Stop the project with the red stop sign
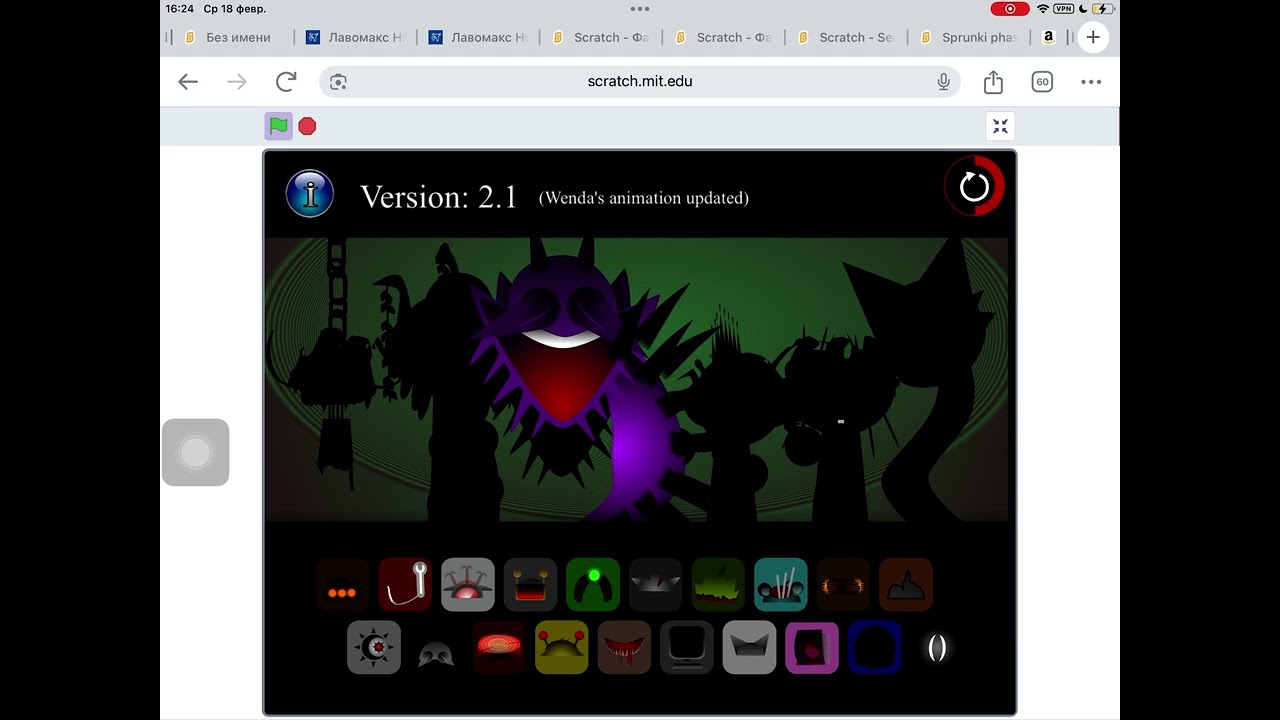The image size is (1280, 720). (x=308, y=126)
